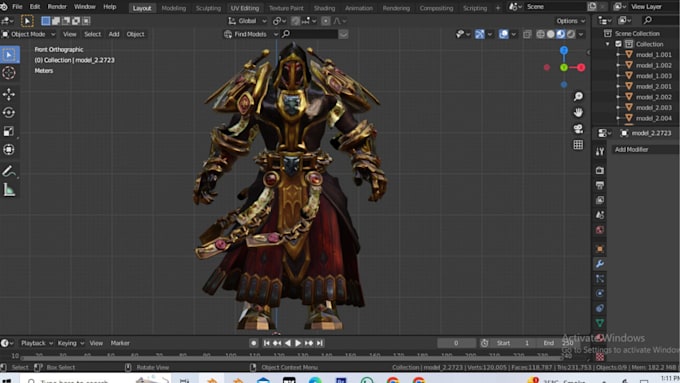This screenshot has width=680, height=383.
Task: Click the red X axis gizmo
Action: (581, 68)
